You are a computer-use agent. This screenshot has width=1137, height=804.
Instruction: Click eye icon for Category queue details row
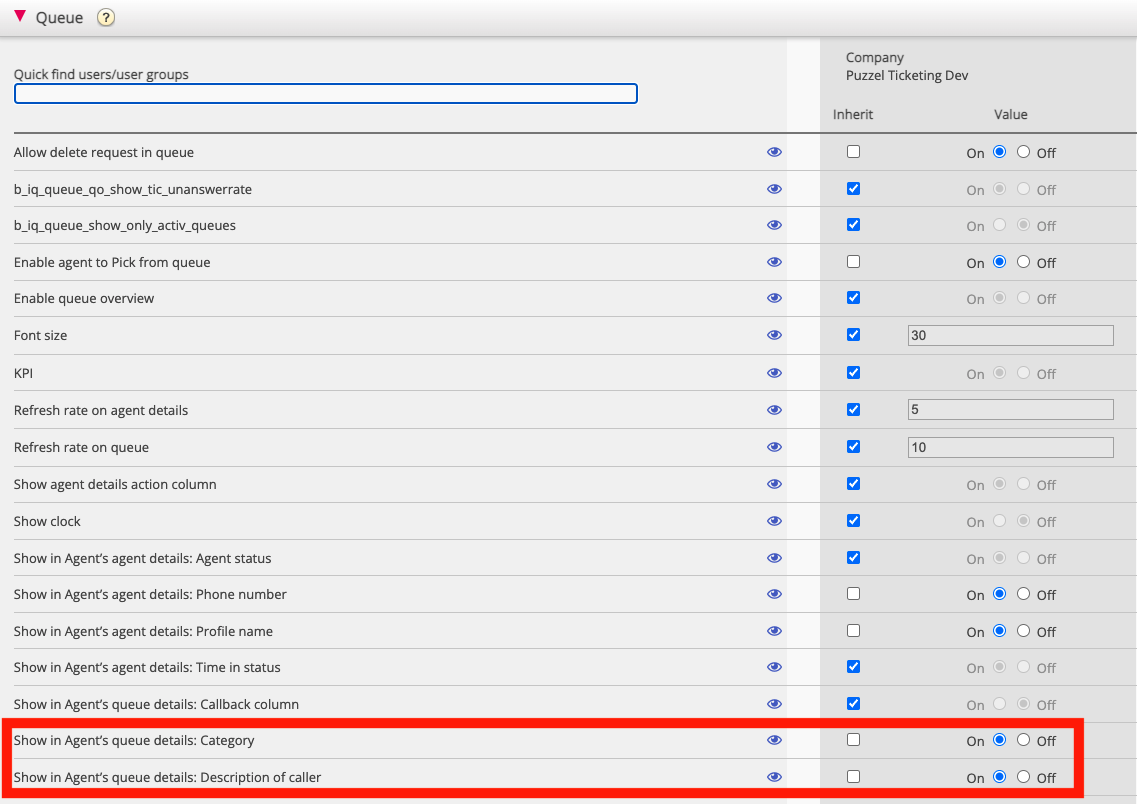pos(774,740)
